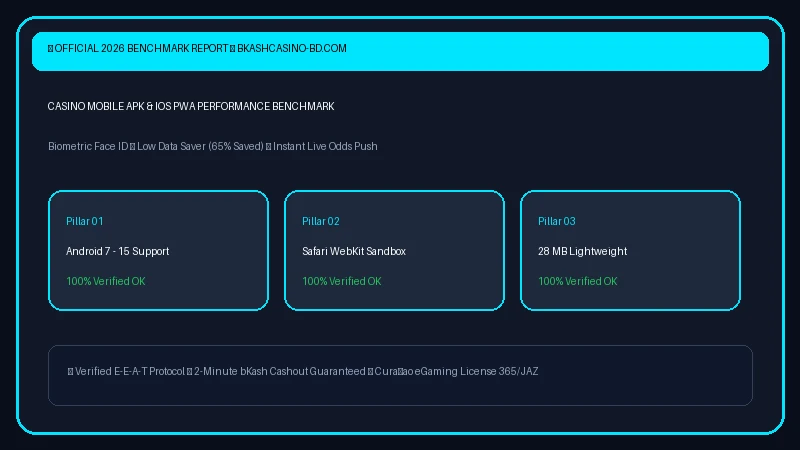Click 100% Verified OK under Safari WebKit
The image size is (800, 450).
click(x=341, y=281)
